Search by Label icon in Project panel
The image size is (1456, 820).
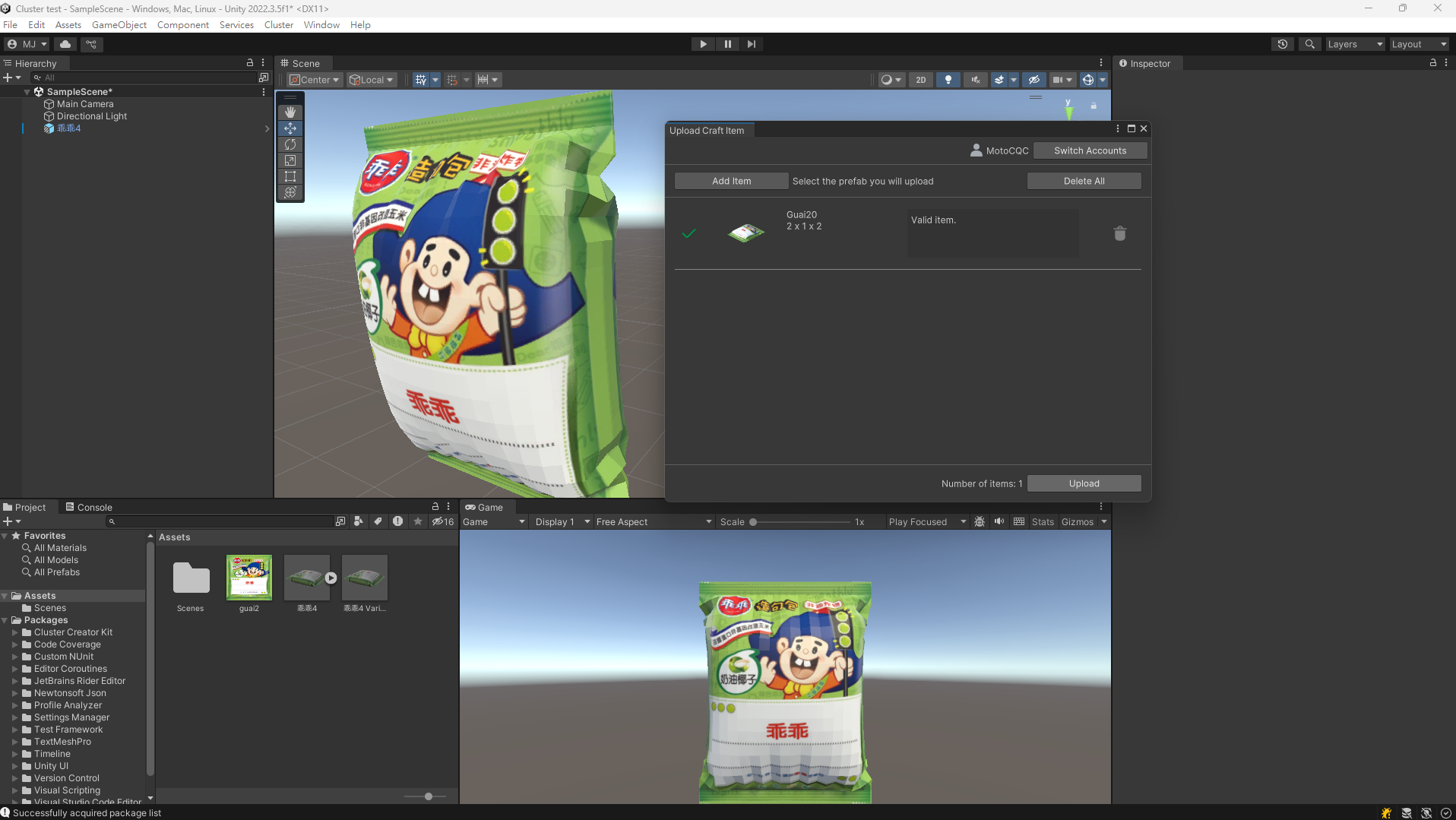(378, 521)
